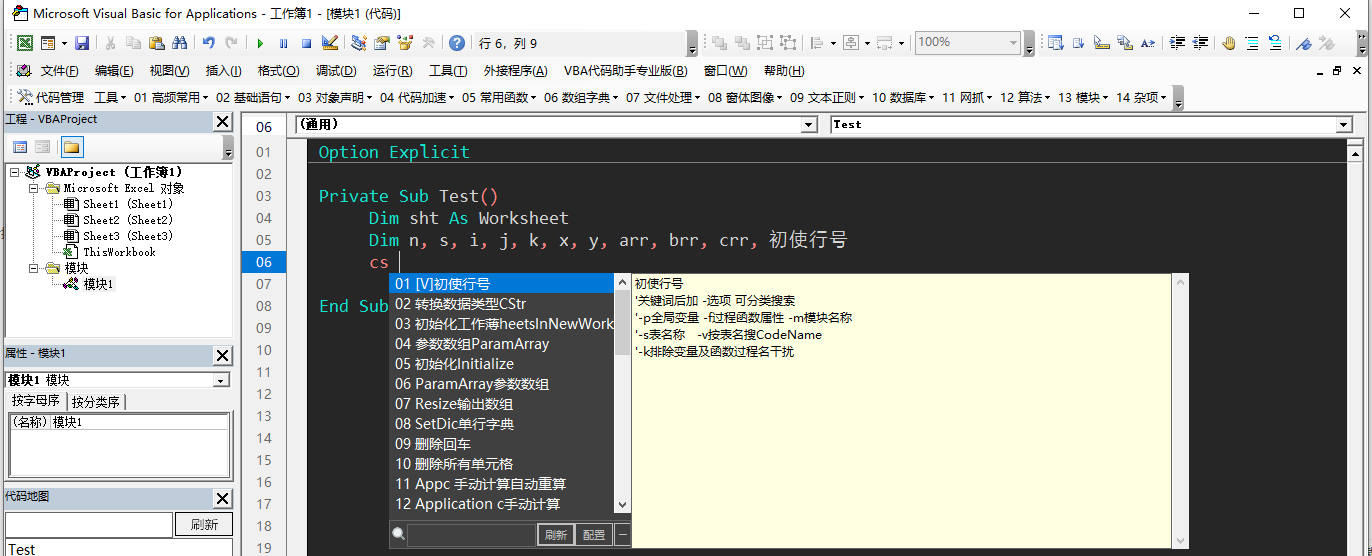The image size is (1372, 556).
Task: Switch to the 按分类序 properties tab
Action: [96, 401]
